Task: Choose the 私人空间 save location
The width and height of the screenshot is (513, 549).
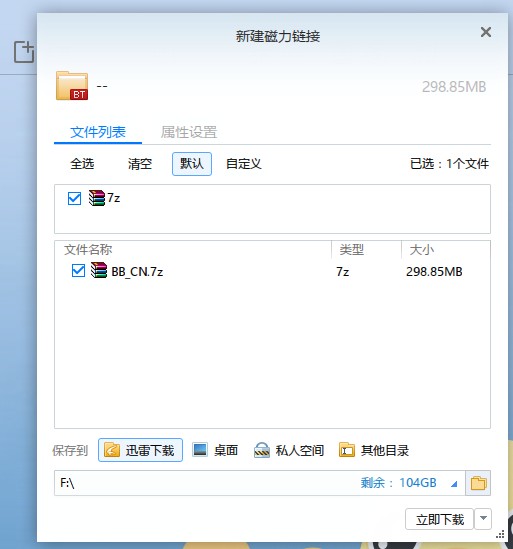Action: [x=289, y=450]
